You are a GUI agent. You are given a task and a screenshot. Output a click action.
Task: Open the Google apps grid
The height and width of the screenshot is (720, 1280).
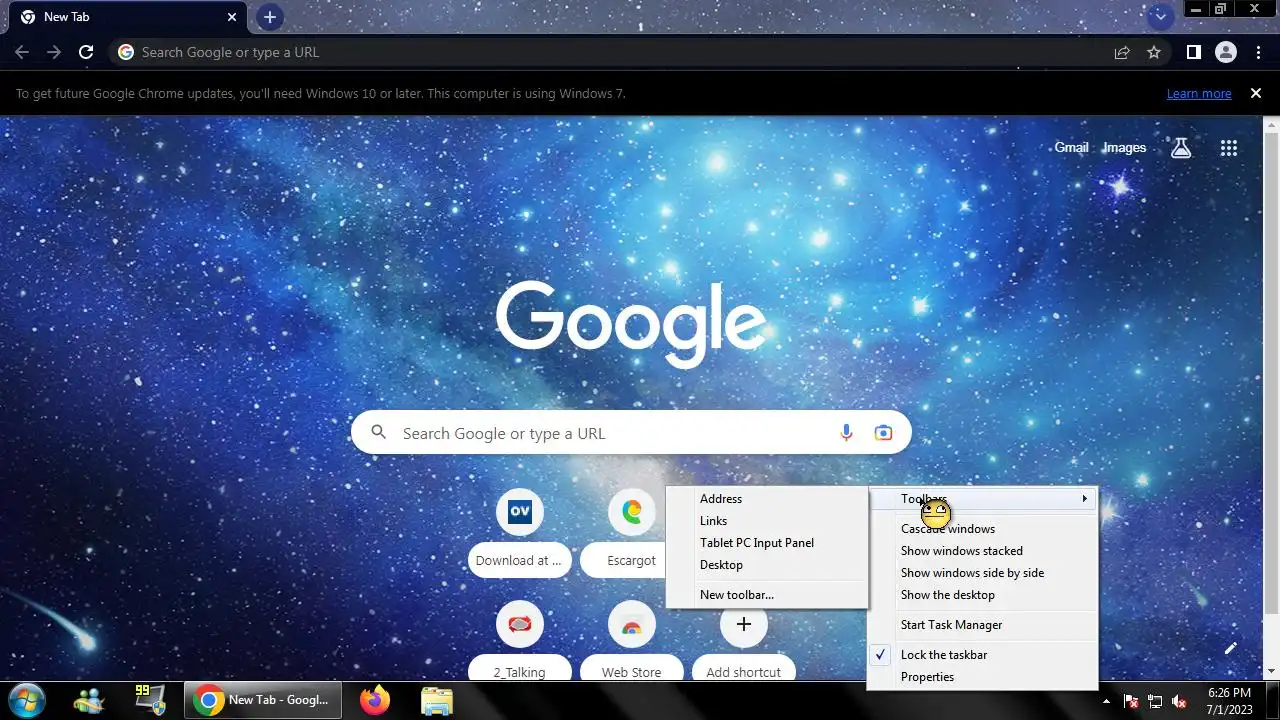coord(1229,148)
